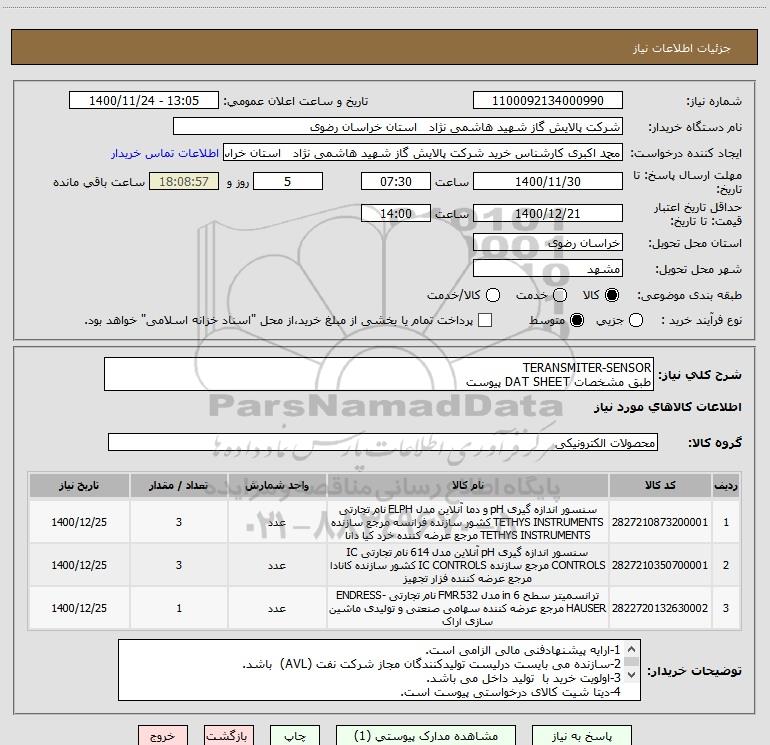Click the شماره نیاز number field
Viewport: 770px width, 745px height.
point(548,101)
